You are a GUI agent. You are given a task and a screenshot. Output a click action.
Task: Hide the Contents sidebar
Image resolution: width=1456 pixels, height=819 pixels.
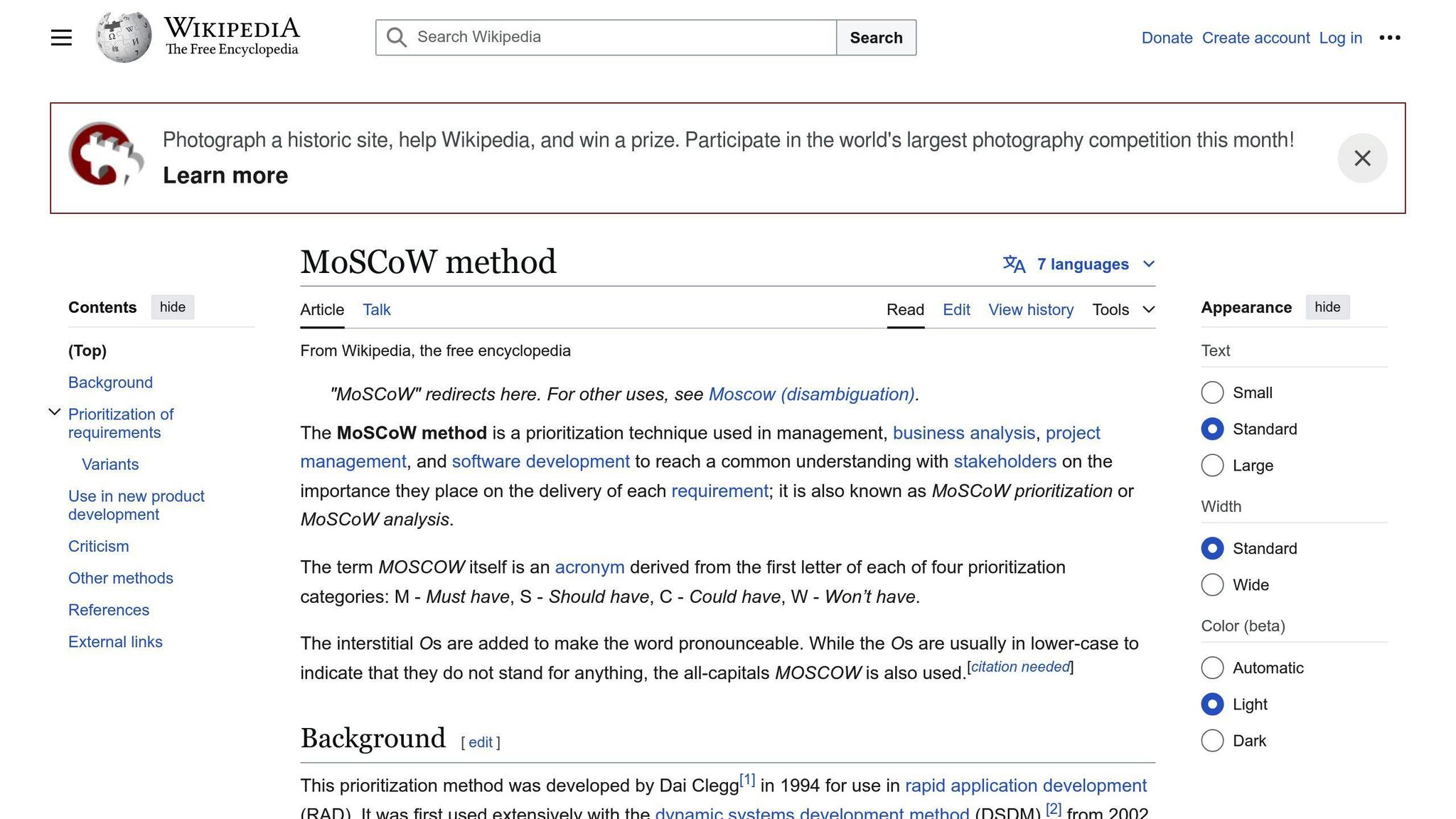[173, 306]
